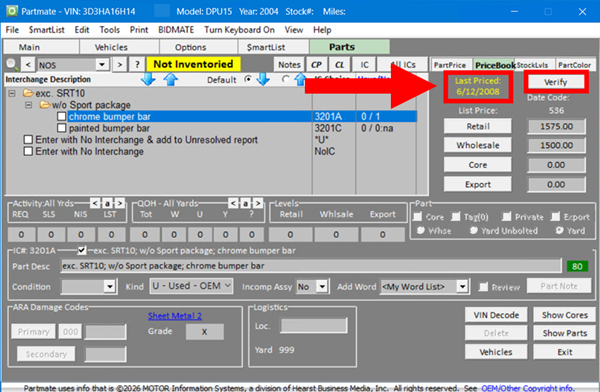Open the Kind U - Used - OEM dropdown
The height and width of the screenshot is (392, 600).
coord(191,286)
